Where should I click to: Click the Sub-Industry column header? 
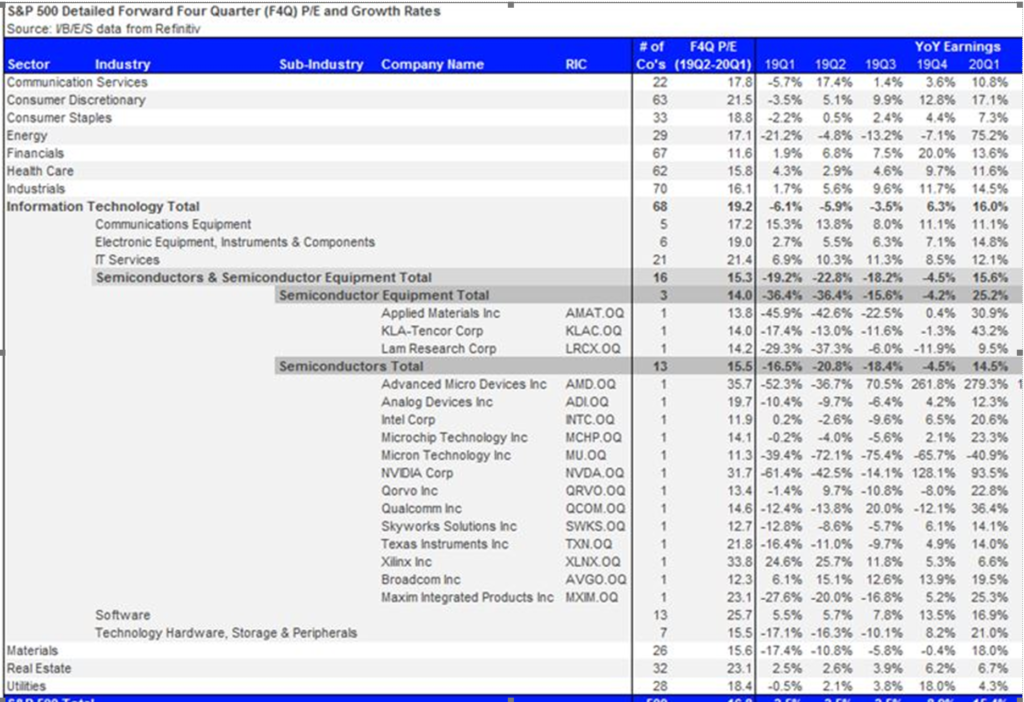321,64
